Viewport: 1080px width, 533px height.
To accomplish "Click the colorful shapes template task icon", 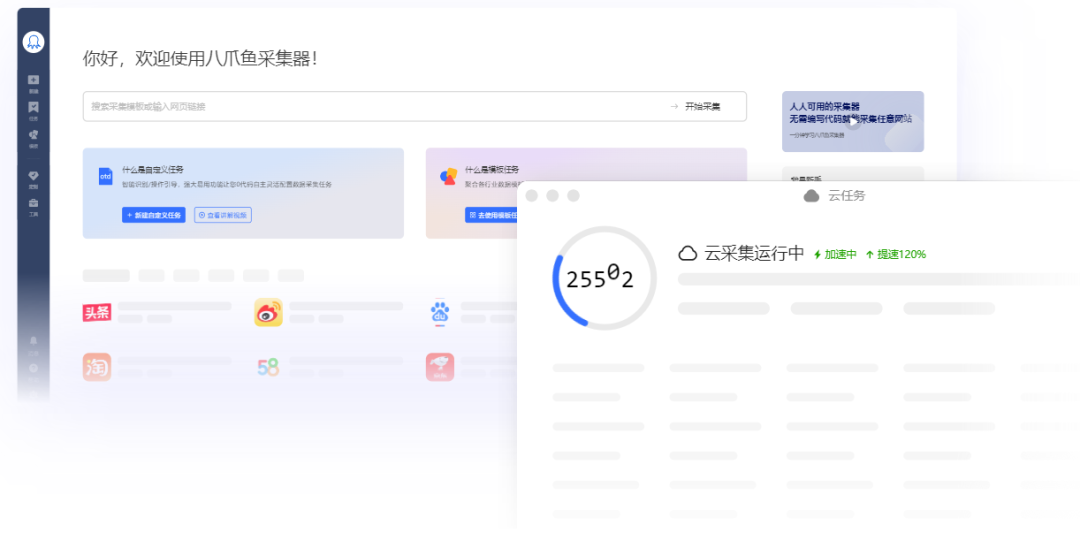I will click(448, 176).
